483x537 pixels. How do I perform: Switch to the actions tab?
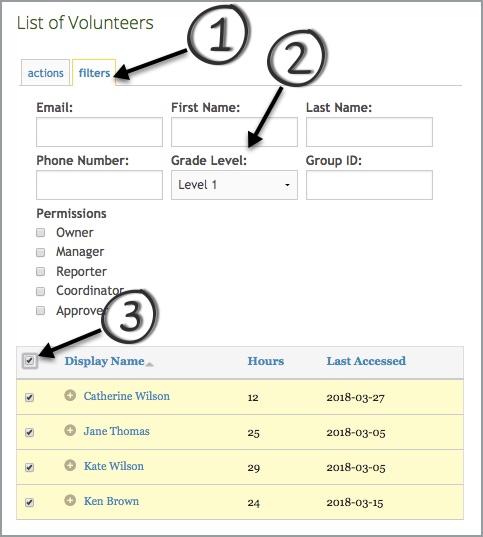click(x=46, y=73)
